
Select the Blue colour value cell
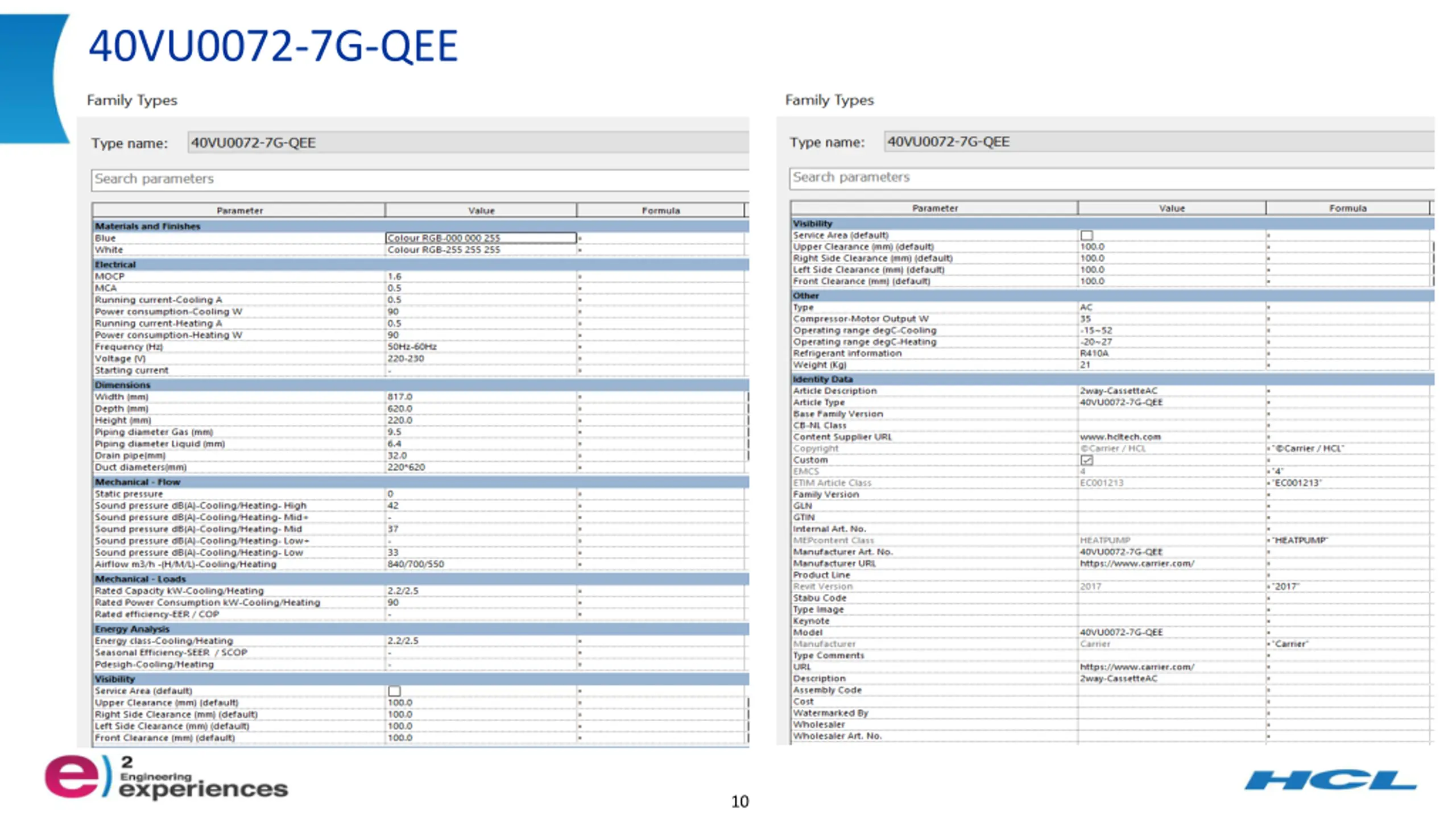click(481, 238)
